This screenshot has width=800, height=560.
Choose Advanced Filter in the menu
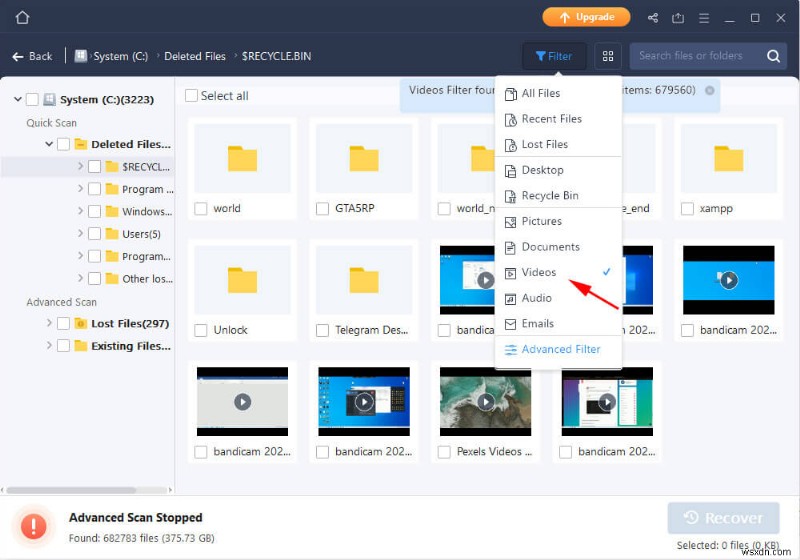(x=558, y=349)
